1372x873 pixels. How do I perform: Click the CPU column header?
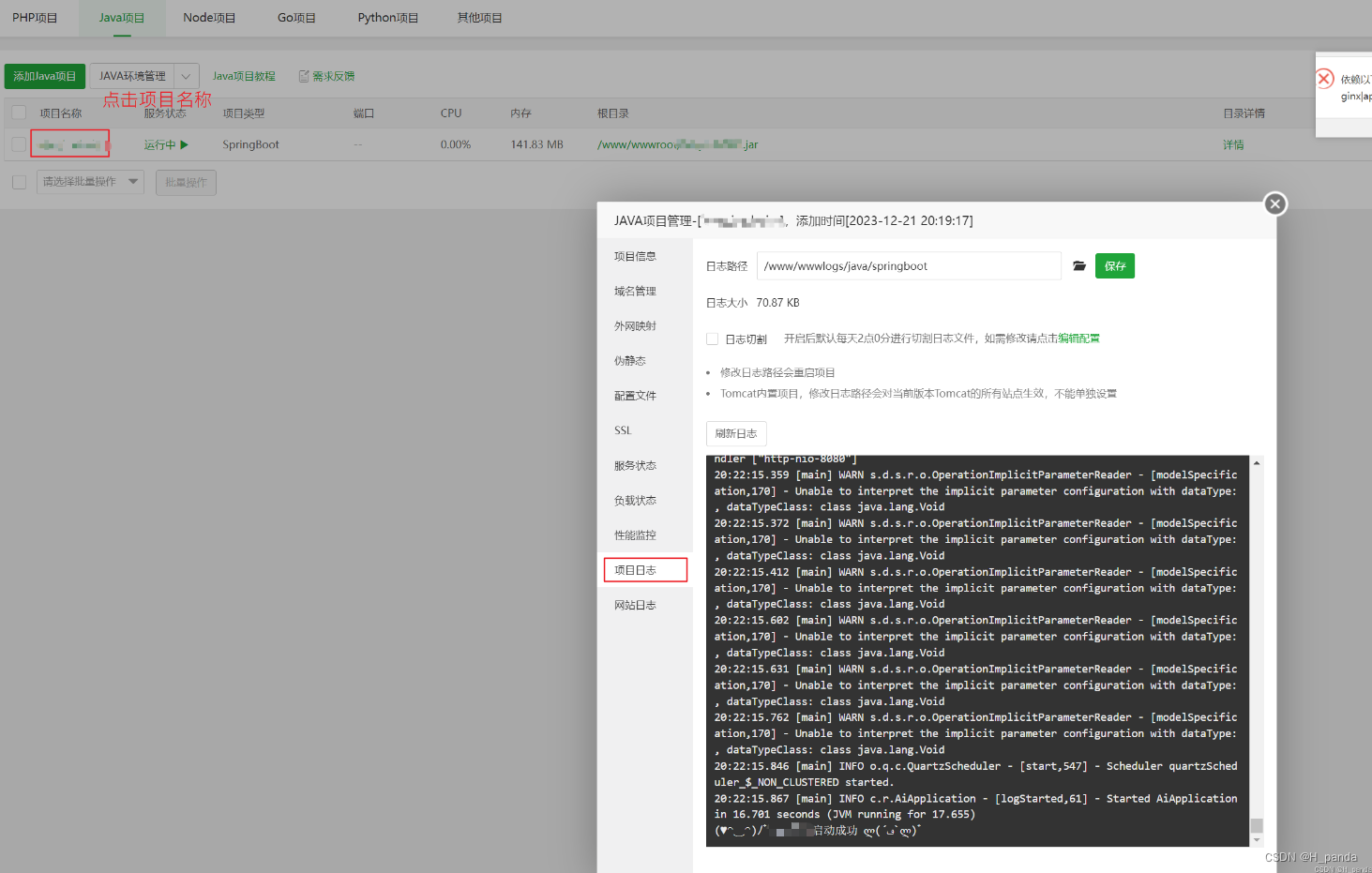pyautogui.click(x=451, y=113)
